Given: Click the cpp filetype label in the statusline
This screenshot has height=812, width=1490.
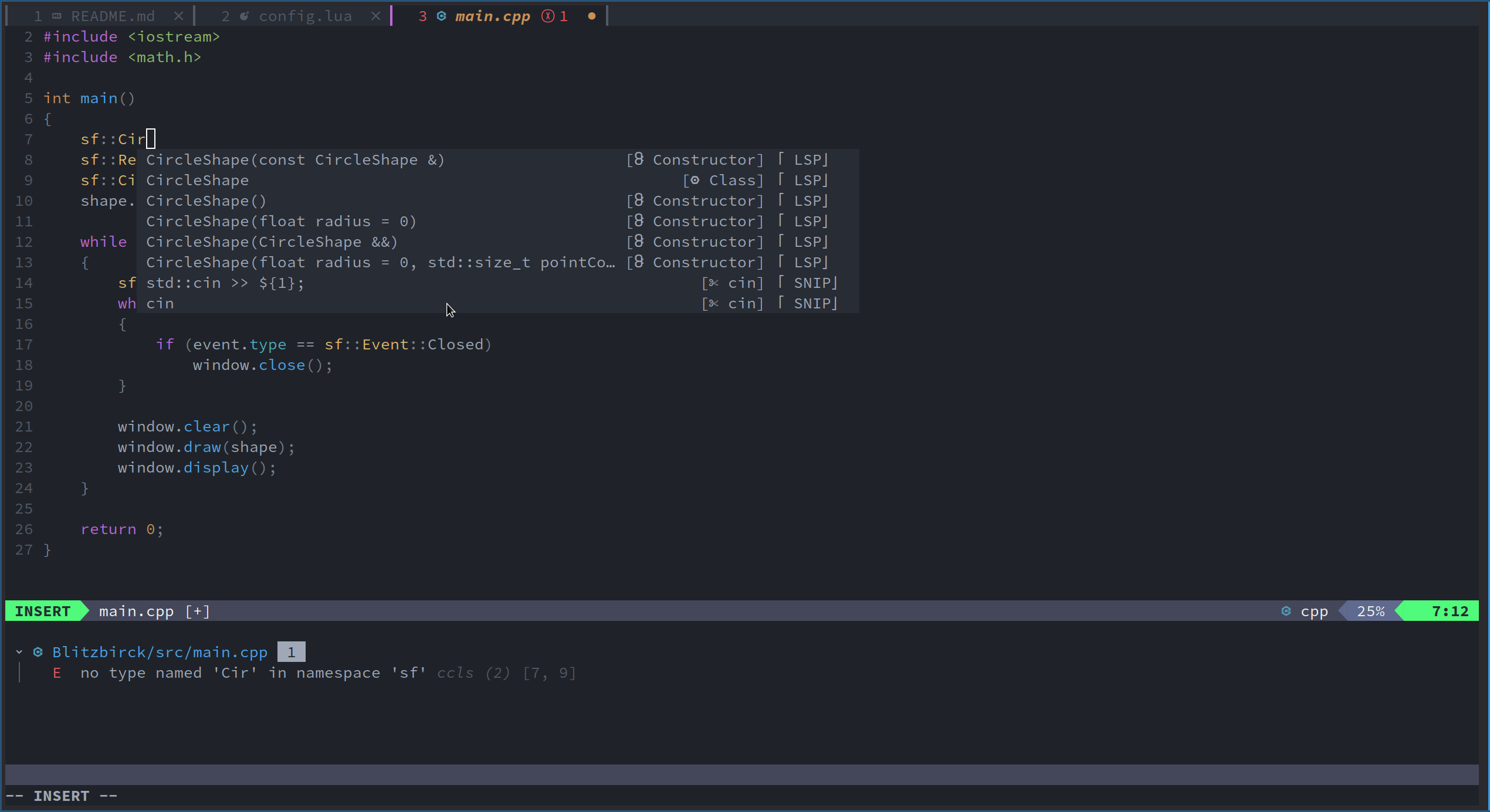Looking at the screenshot, I should click(x=1314, y=611).
